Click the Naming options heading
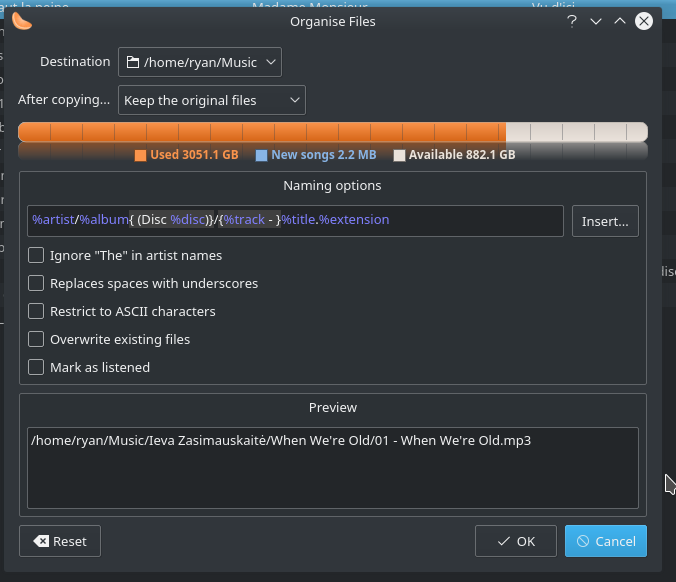Screen dimensions: 676x582 pos(332,185)
